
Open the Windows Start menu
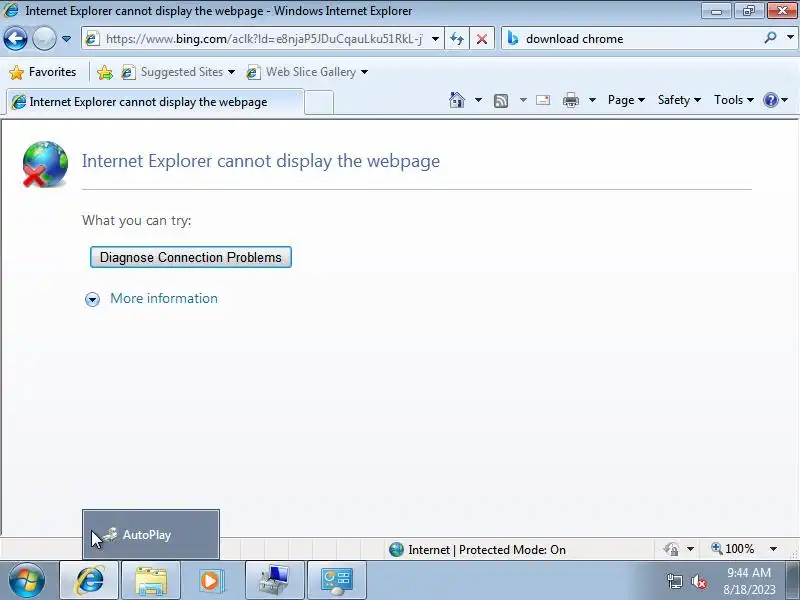click(26, 581)
